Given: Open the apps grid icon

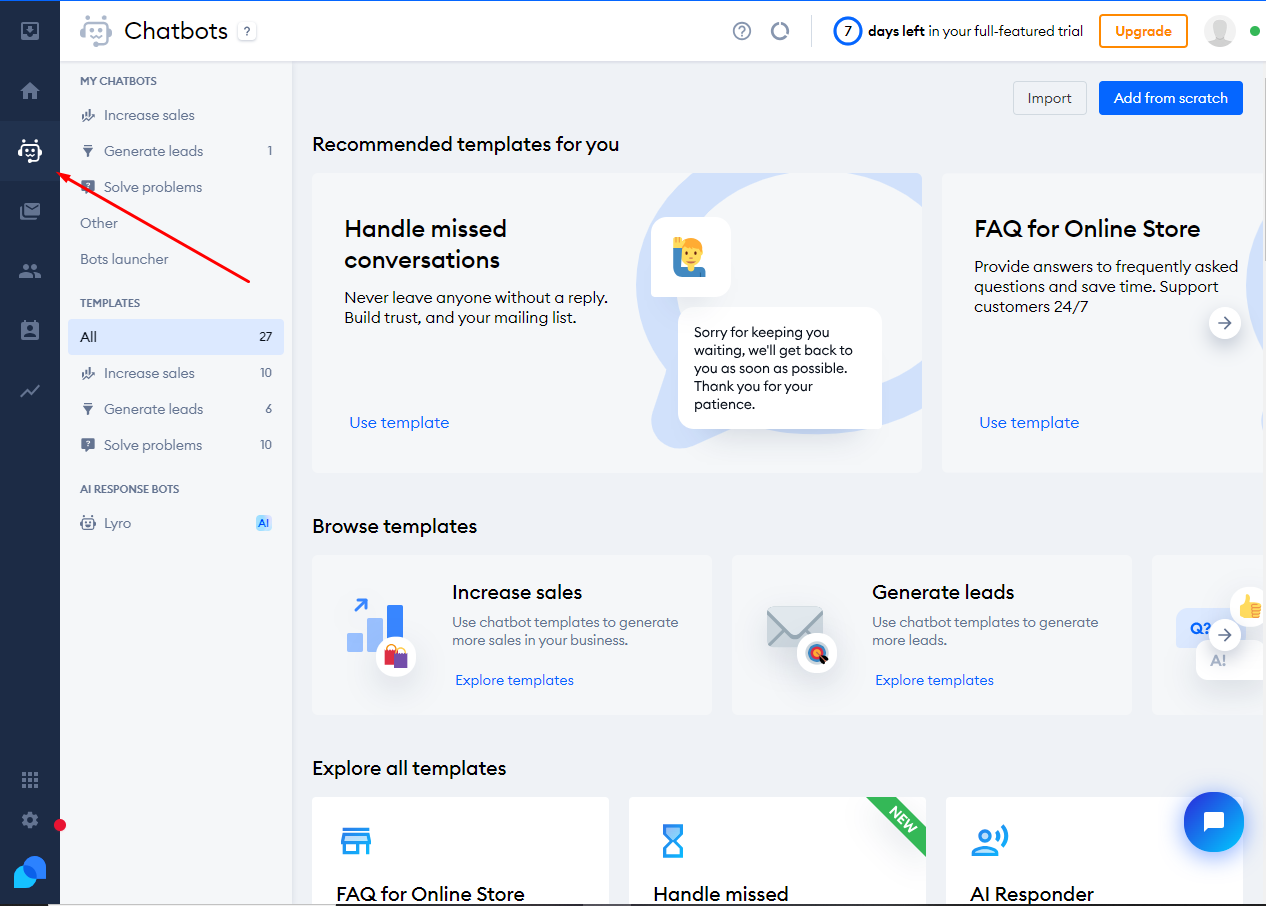Looking at the screenshot, I should click(x=30, y=780).
